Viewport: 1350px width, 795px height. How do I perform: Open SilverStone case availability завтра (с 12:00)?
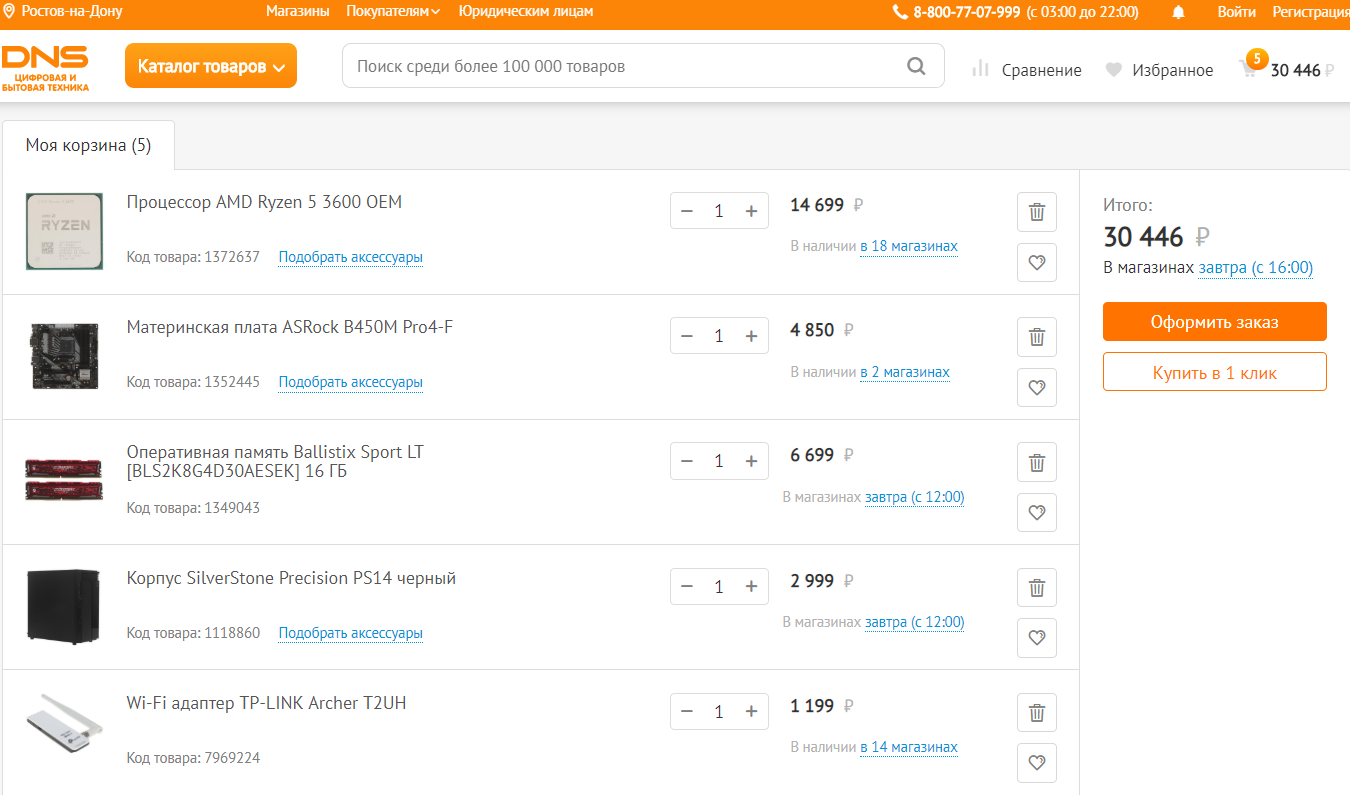pos(915,622)
